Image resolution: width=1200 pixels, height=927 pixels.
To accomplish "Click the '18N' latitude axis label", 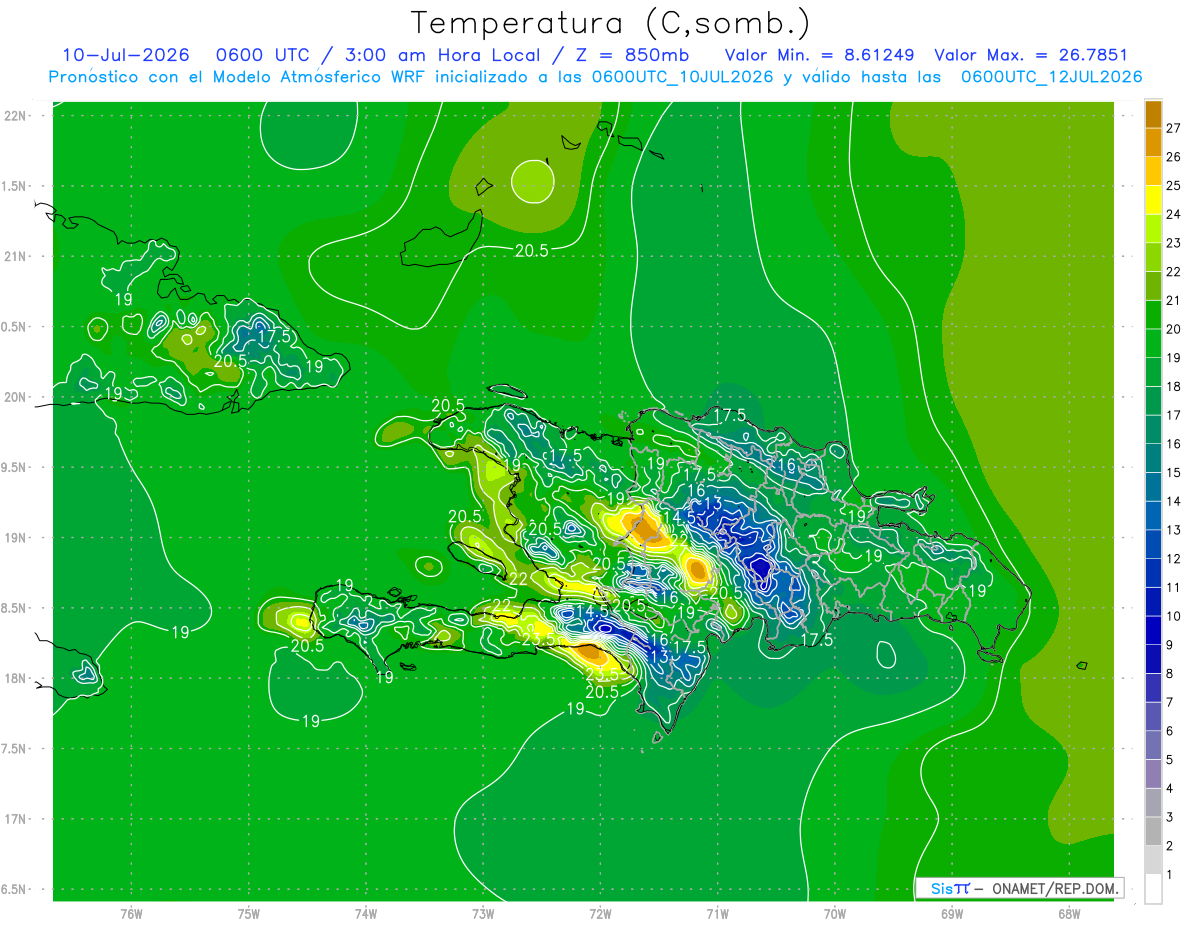I will point(15,678).
